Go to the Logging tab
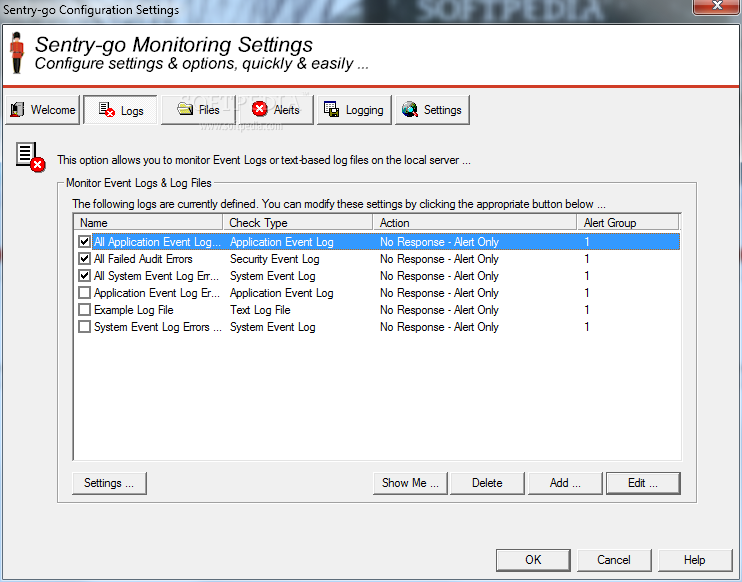The width and height of the screenshot is (742, 582). (x=354, y=110)
